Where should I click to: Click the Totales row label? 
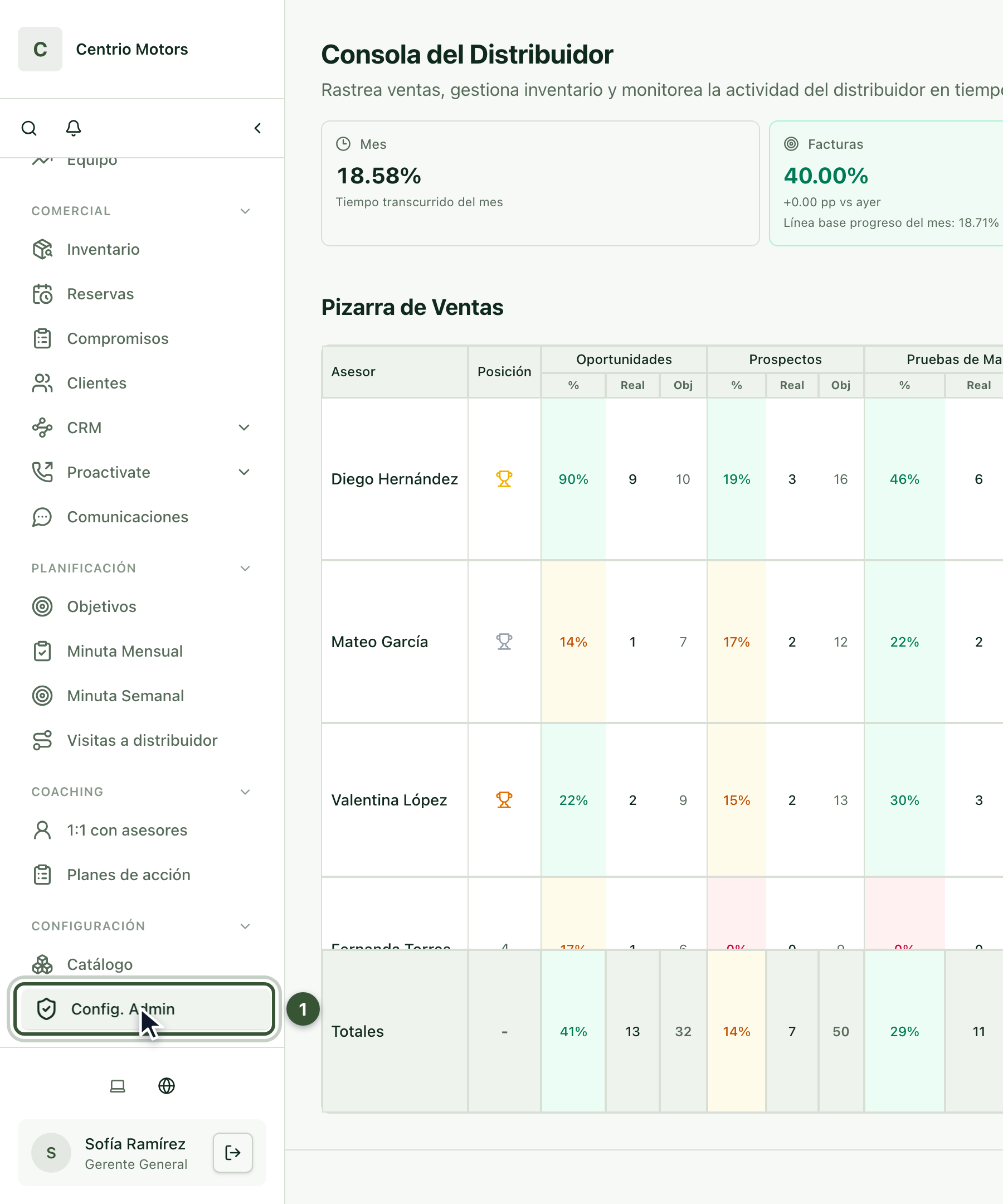(358, 1031)
